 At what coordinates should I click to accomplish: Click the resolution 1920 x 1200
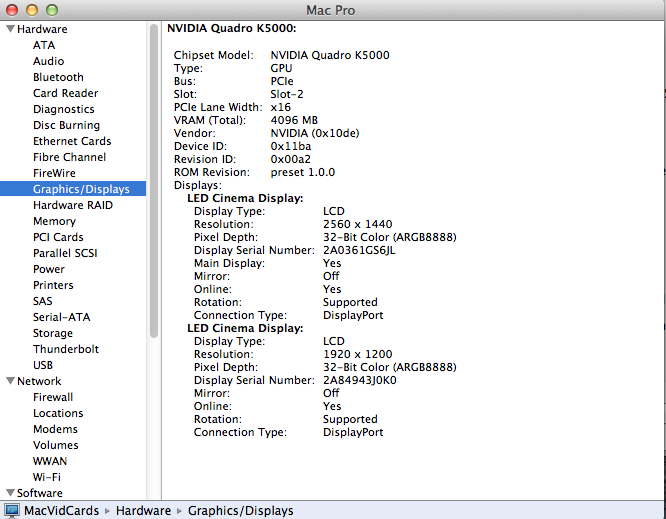[x=358, y=354]
